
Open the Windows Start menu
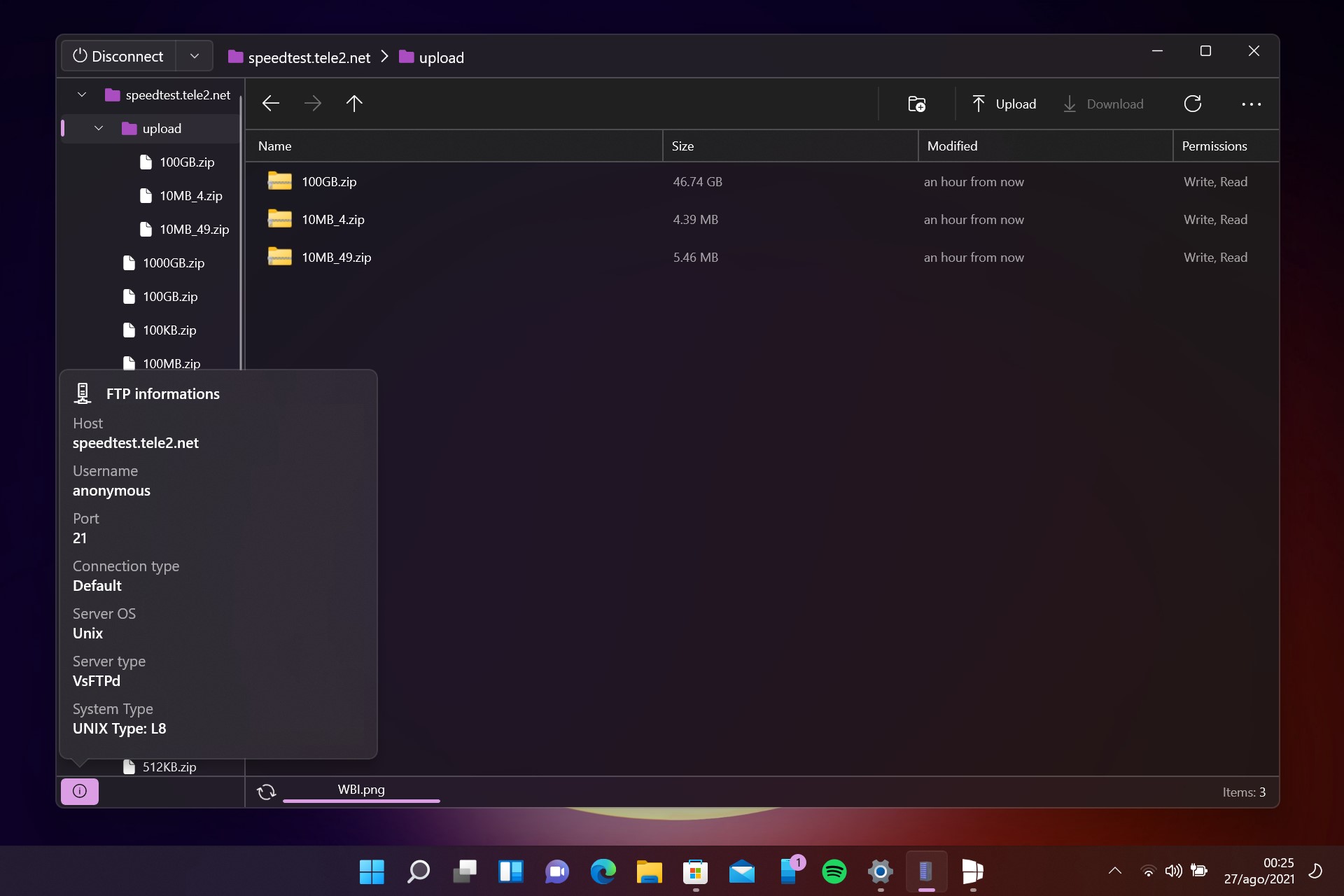point(372,871)
